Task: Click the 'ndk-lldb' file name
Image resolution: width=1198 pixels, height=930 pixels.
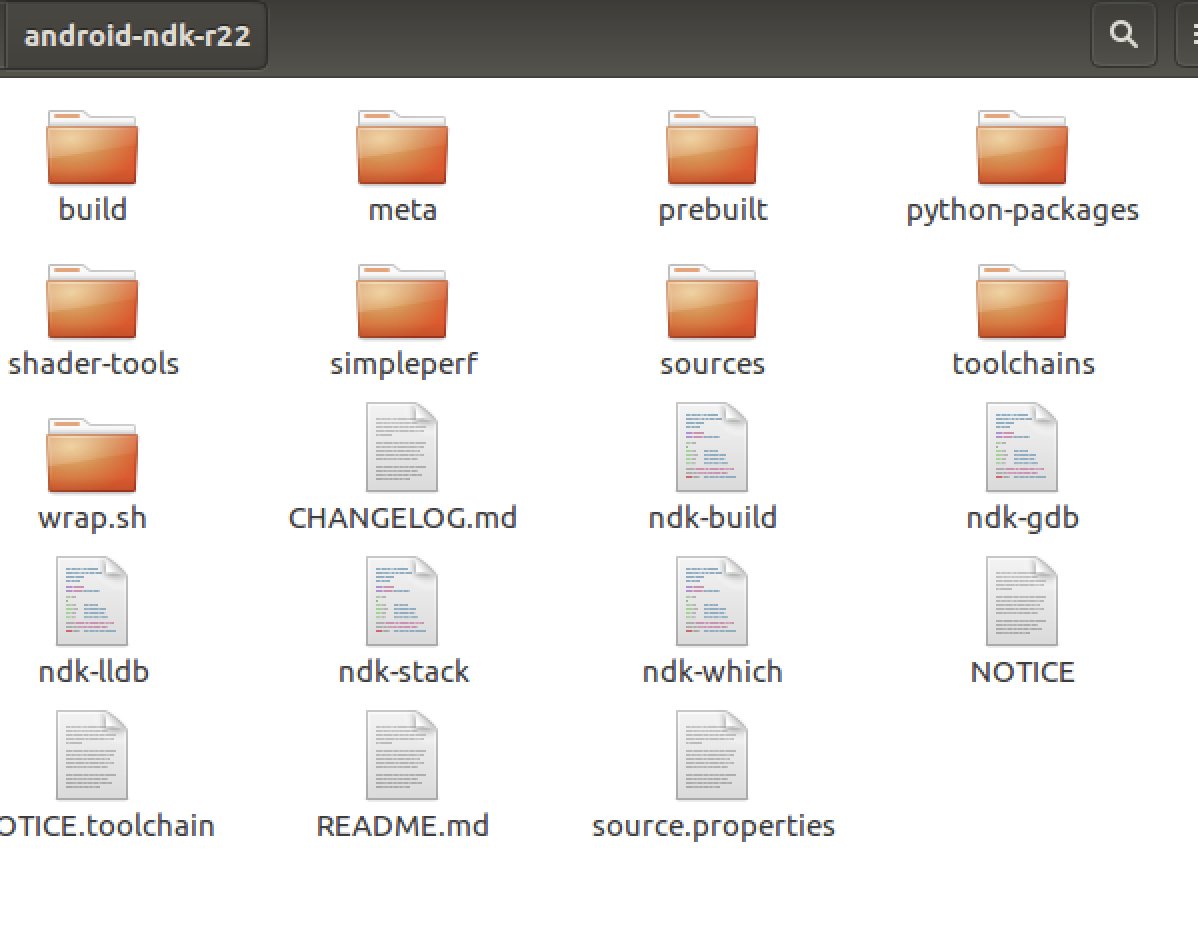Action: pyautogui.click(x=93, y=672)
